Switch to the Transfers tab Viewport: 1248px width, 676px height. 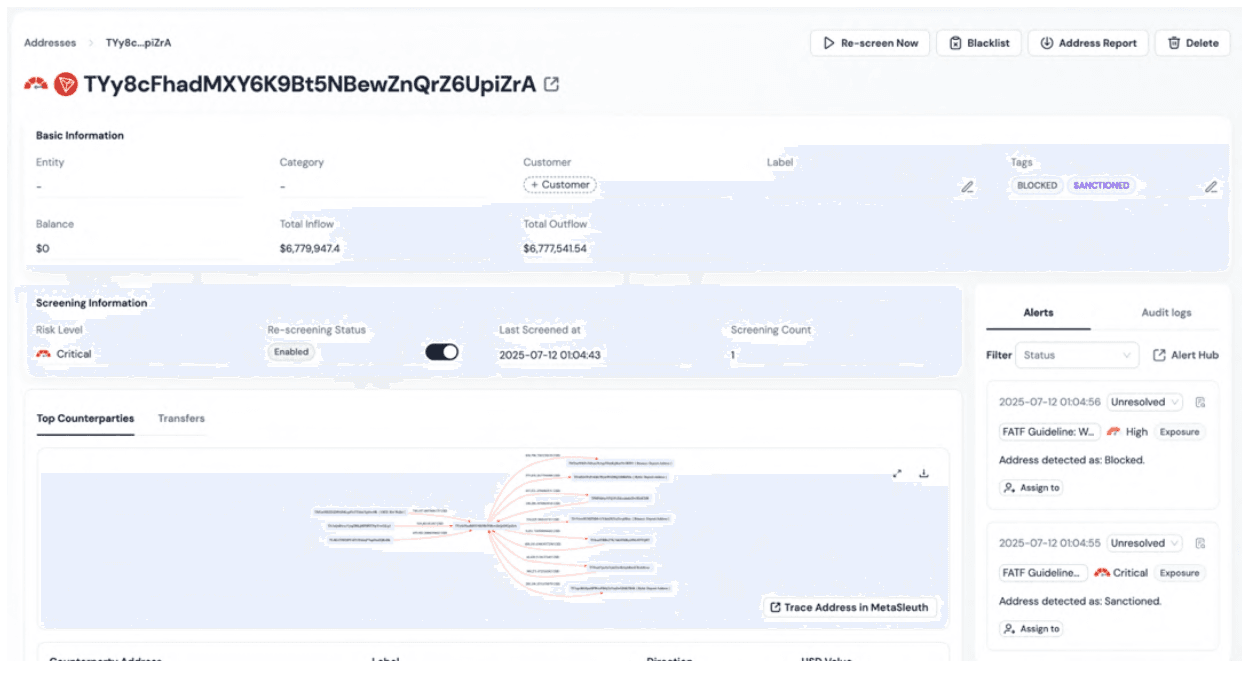pyautogui.click(x=181, y=418)
